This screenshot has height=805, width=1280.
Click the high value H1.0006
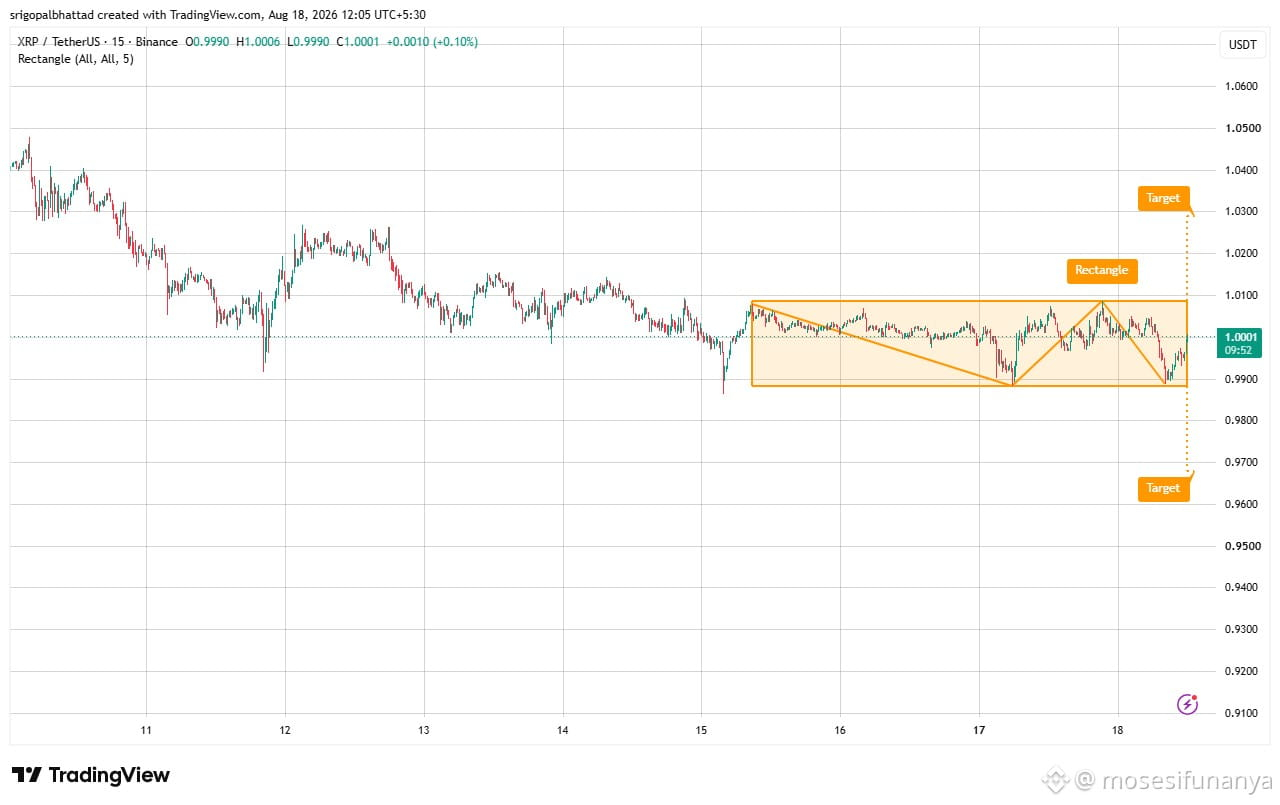(x=257, y=42)
